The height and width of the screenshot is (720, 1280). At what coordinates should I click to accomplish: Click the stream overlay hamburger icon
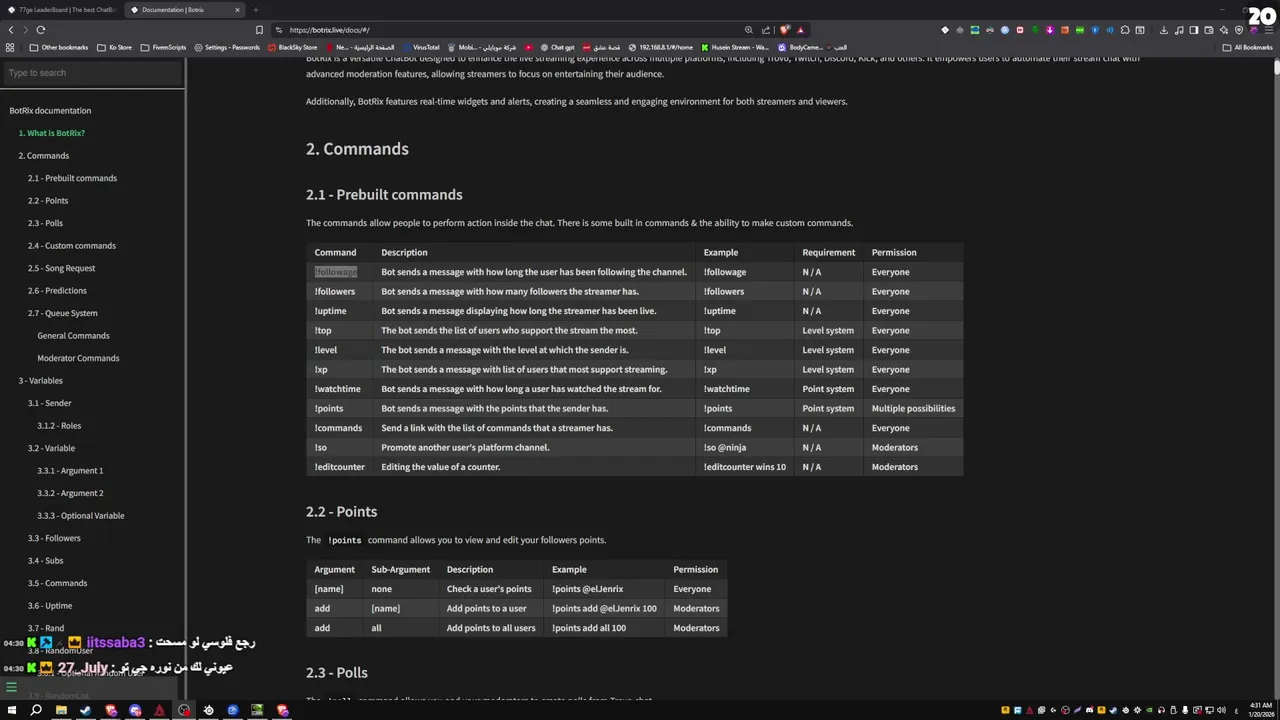[x=11, y=687]
